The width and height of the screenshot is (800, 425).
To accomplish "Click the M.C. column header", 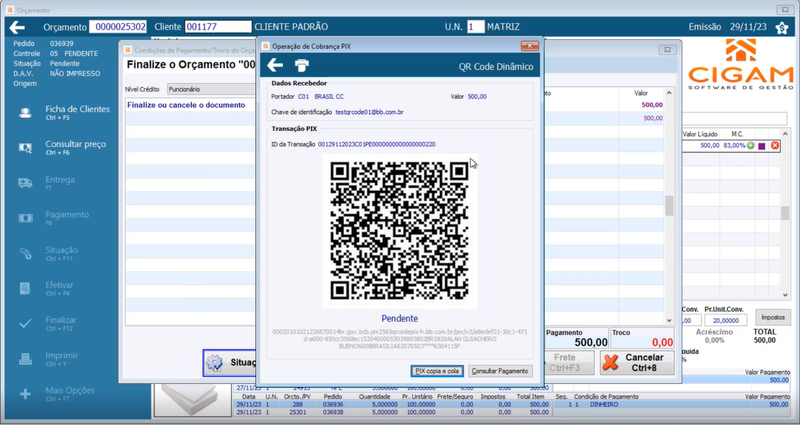I will [737, 134].
